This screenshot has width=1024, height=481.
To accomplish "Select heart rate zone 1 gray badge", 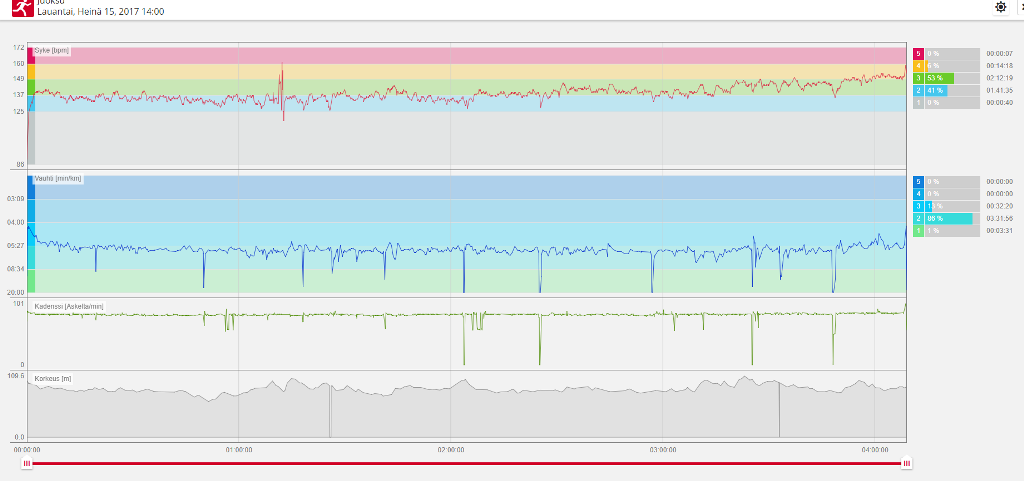I will click(918, 102).
